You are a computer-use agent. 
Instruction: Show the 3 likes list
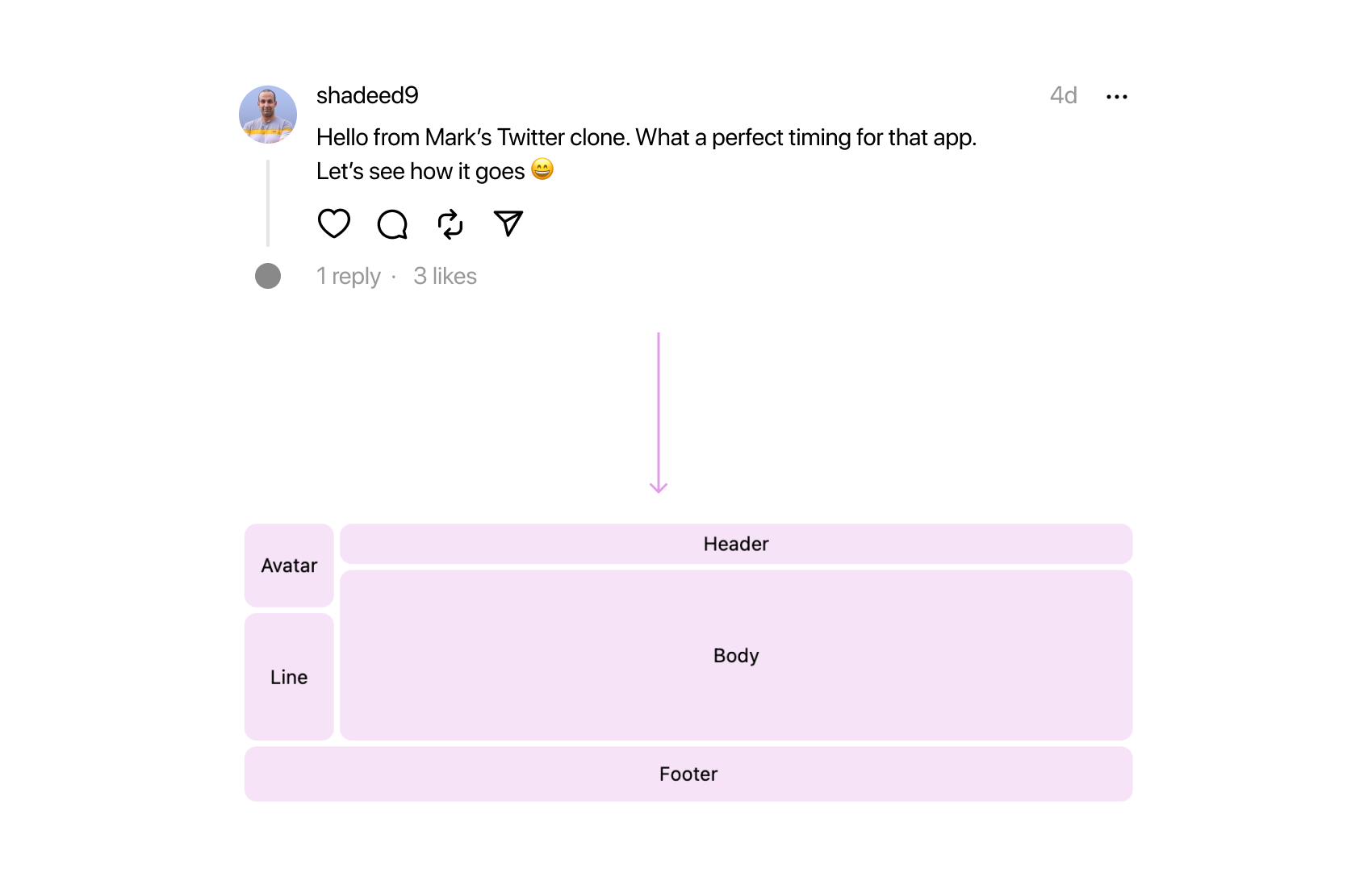445,277
